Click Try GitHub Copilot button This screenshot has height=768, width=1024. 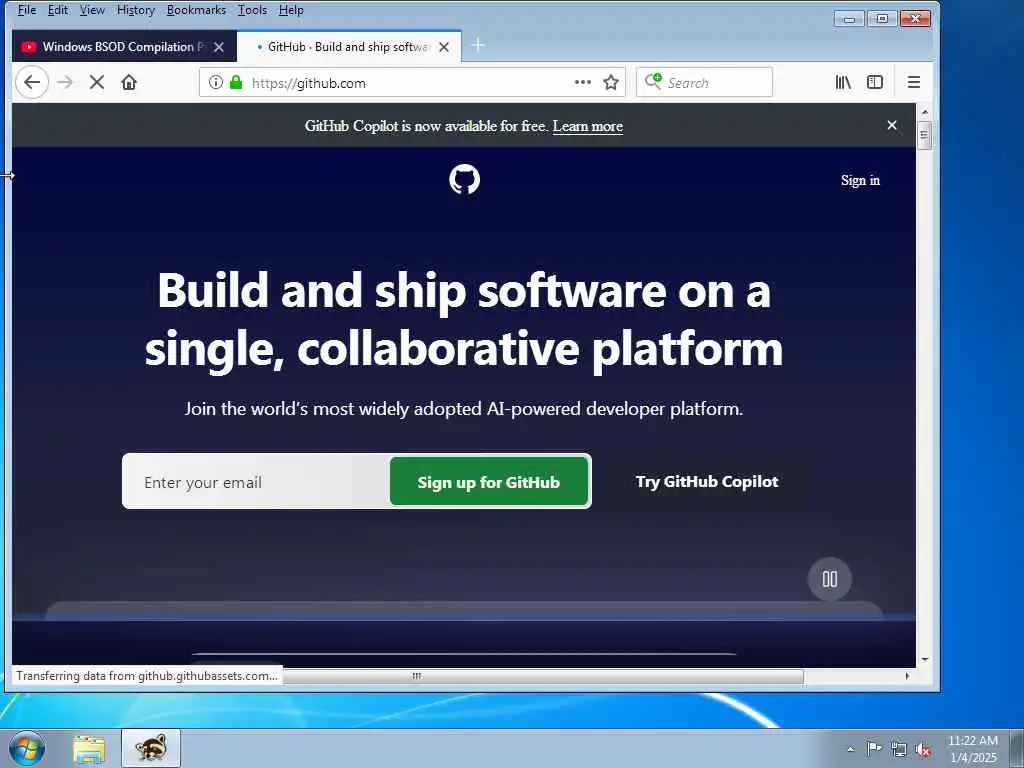(707, 482)
